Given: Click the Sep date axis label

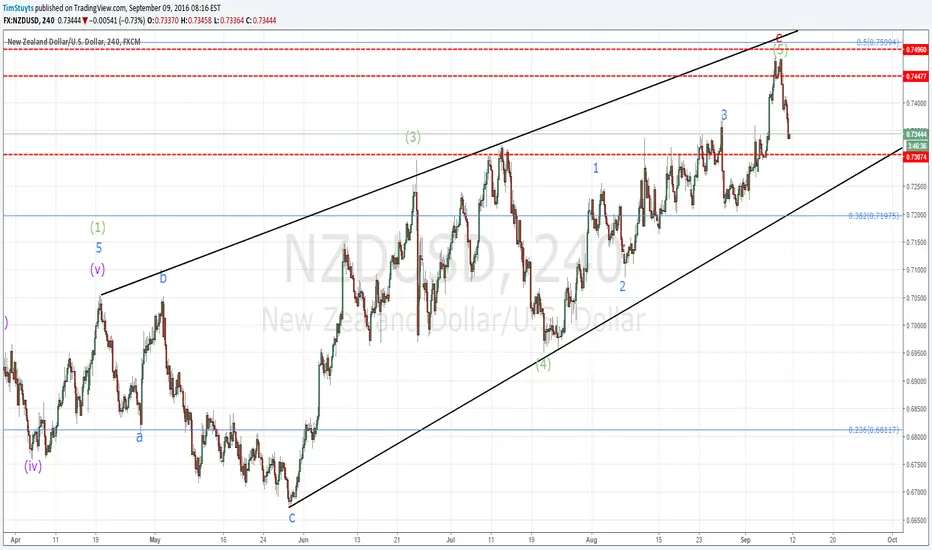Looking at the screenshot, I should pos(745,540).
